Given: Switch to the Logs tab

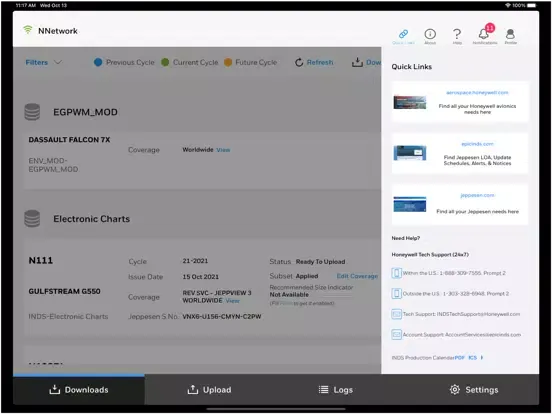Looking at the screenshot, I should point(336,390).
